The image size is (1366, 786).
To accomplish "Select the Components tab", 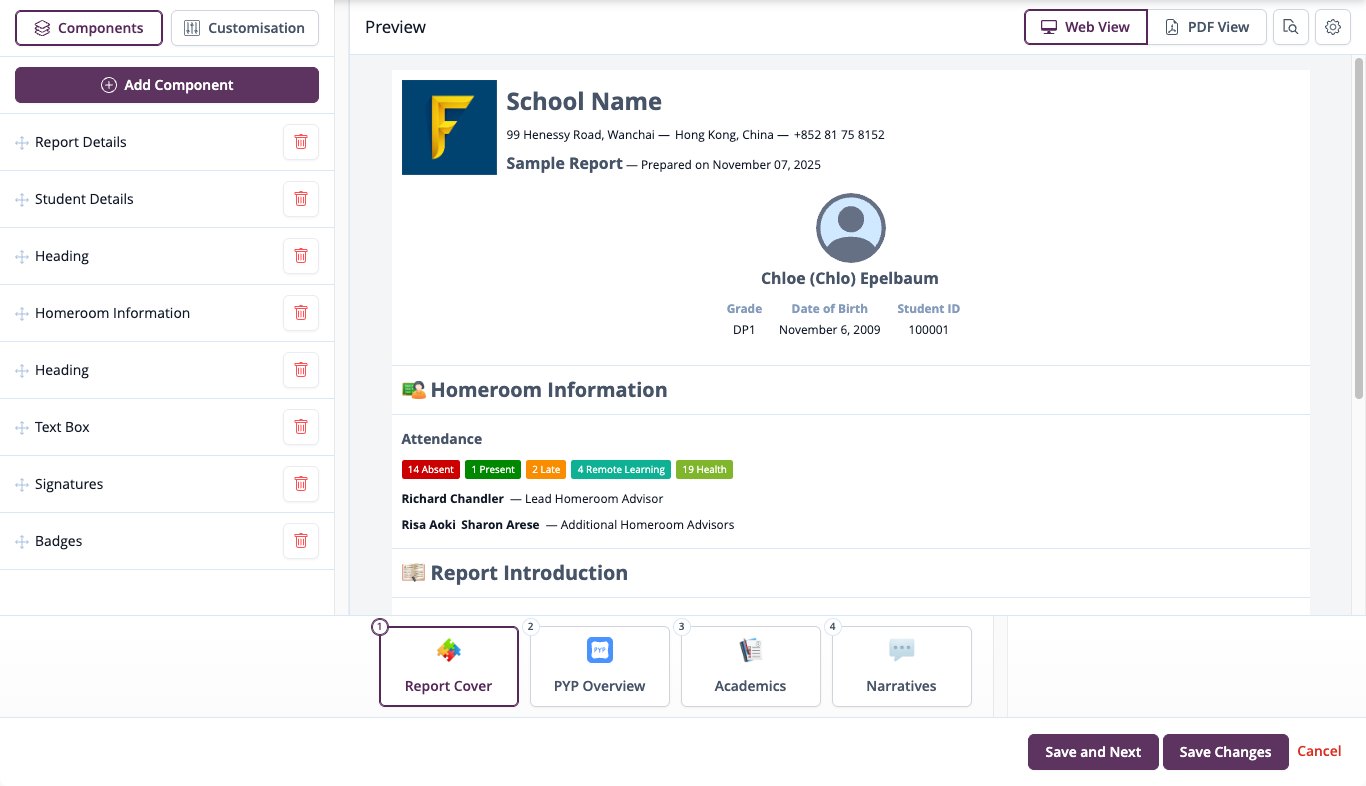I will (88, 28).
